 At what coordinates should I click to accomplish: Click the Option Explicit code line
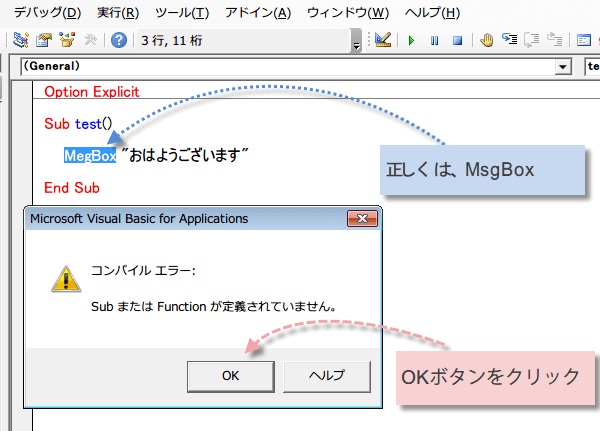point(92,92)
